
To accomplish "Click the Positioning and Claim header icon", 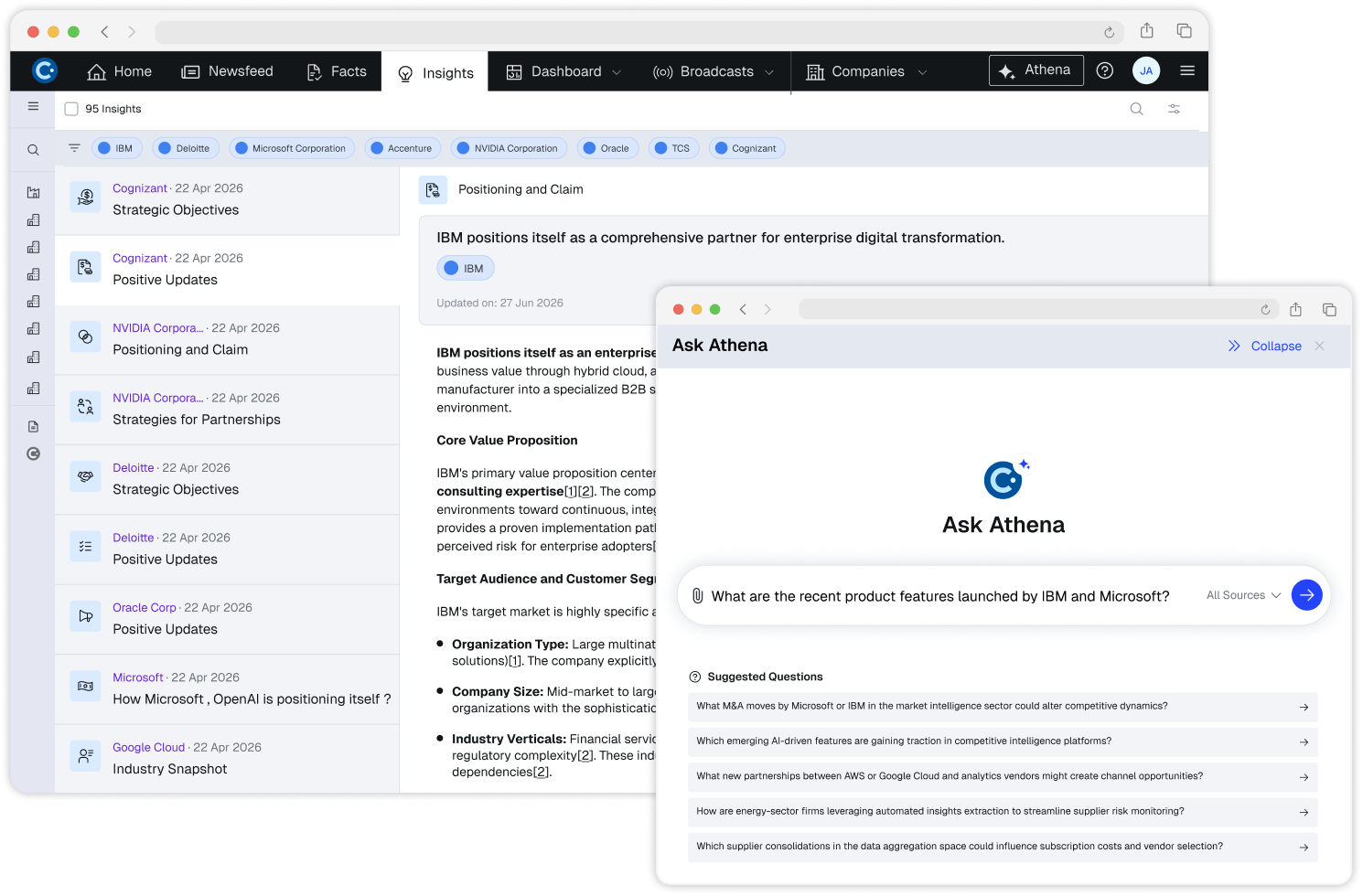I will (434, 190).
